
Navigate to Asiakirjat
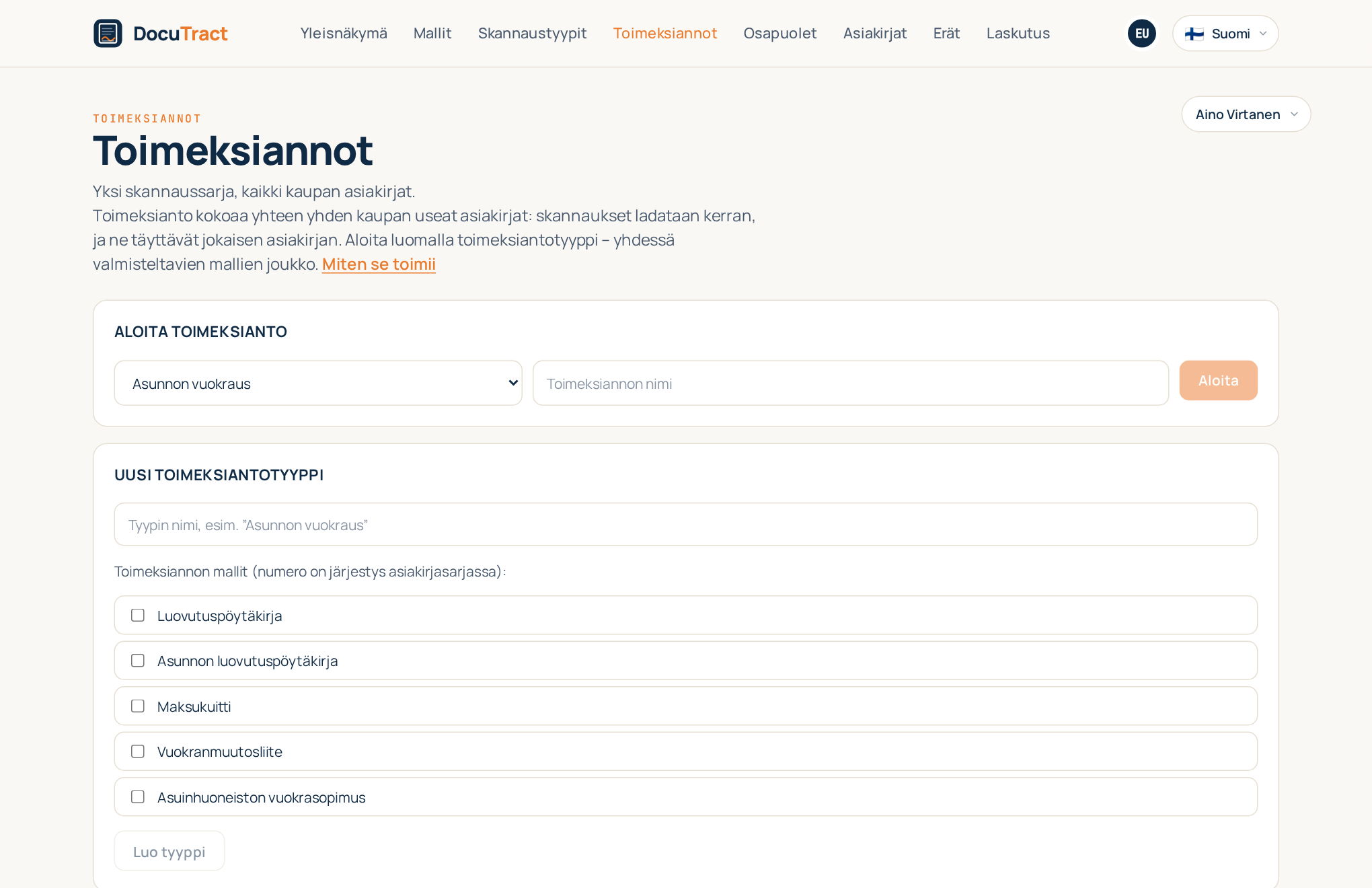coord(875,33)
